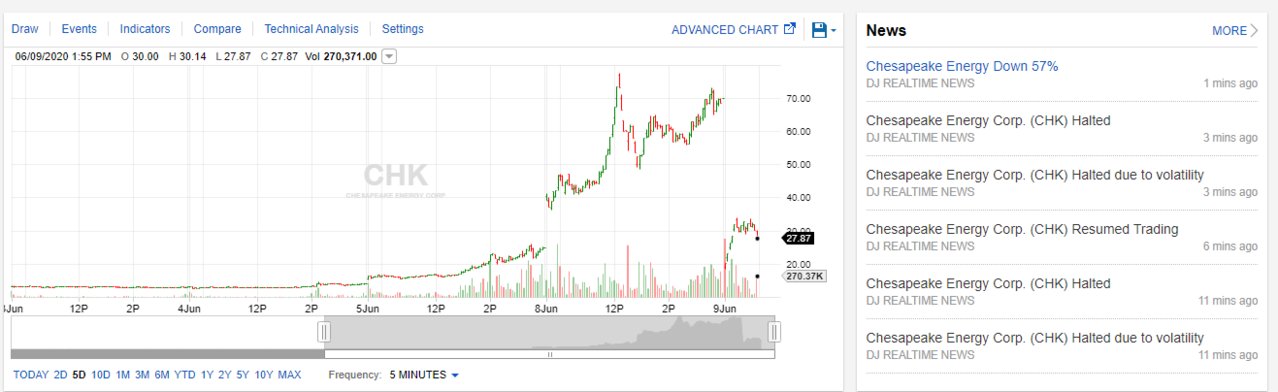Select the 5D time range

(x=80, y=375)
